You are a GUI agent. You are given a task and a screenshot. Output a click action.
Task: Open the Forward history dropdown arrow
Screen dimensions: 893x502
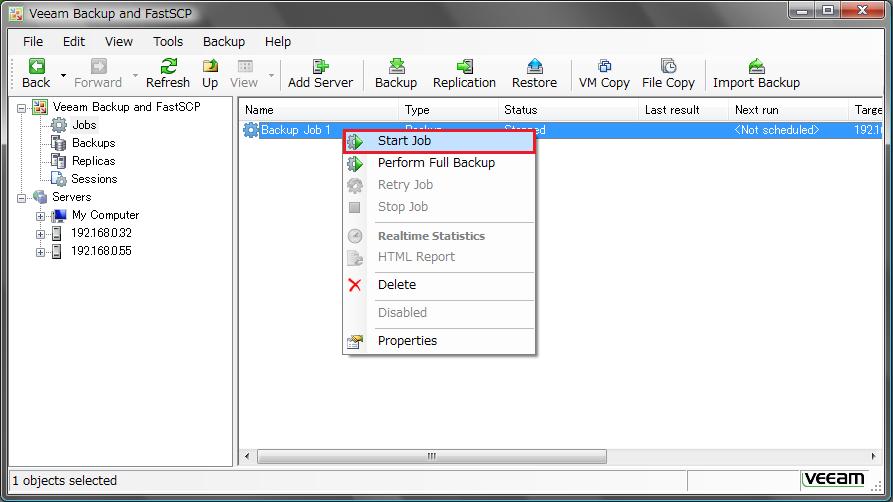click(135, 75)
